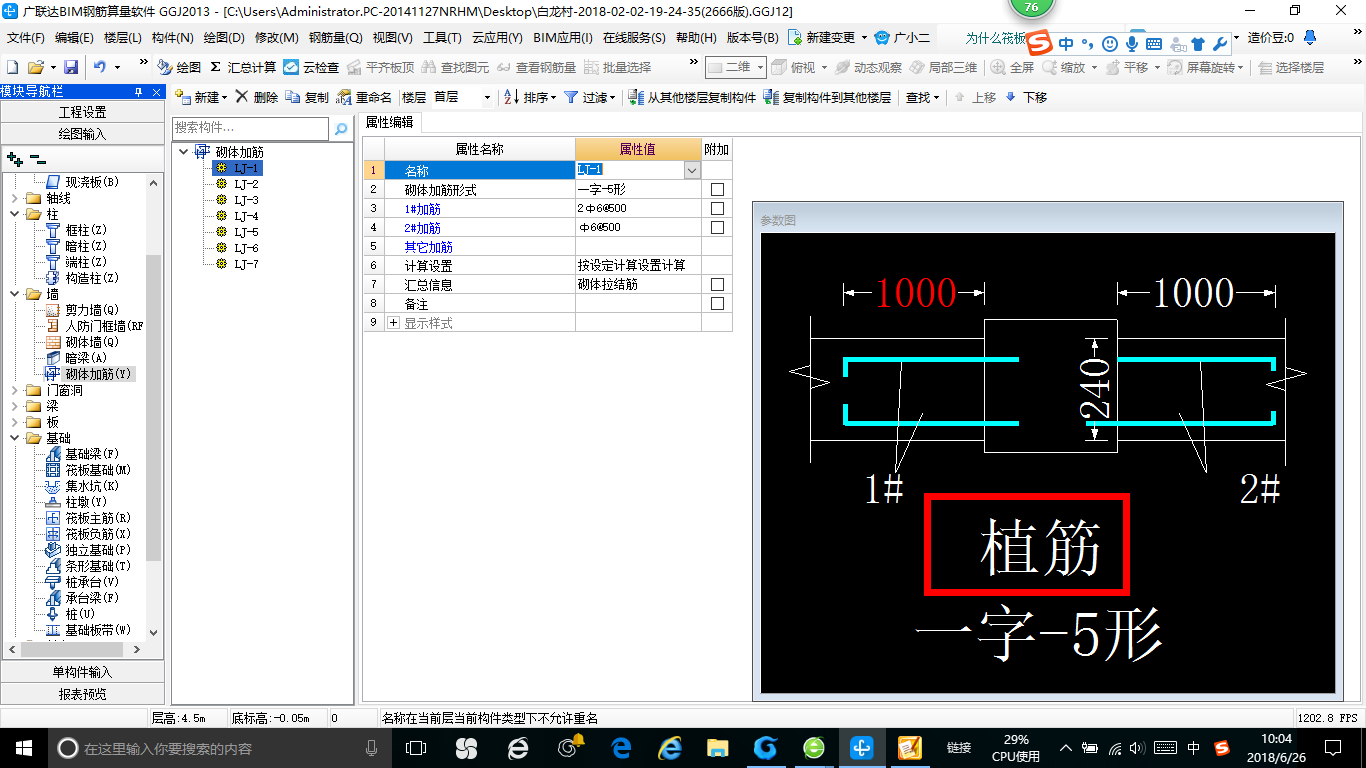This screenshot has height=768, width=1366.
Task: Switch to the 属性编辑 tab
Action: click(x=390, y=122)
